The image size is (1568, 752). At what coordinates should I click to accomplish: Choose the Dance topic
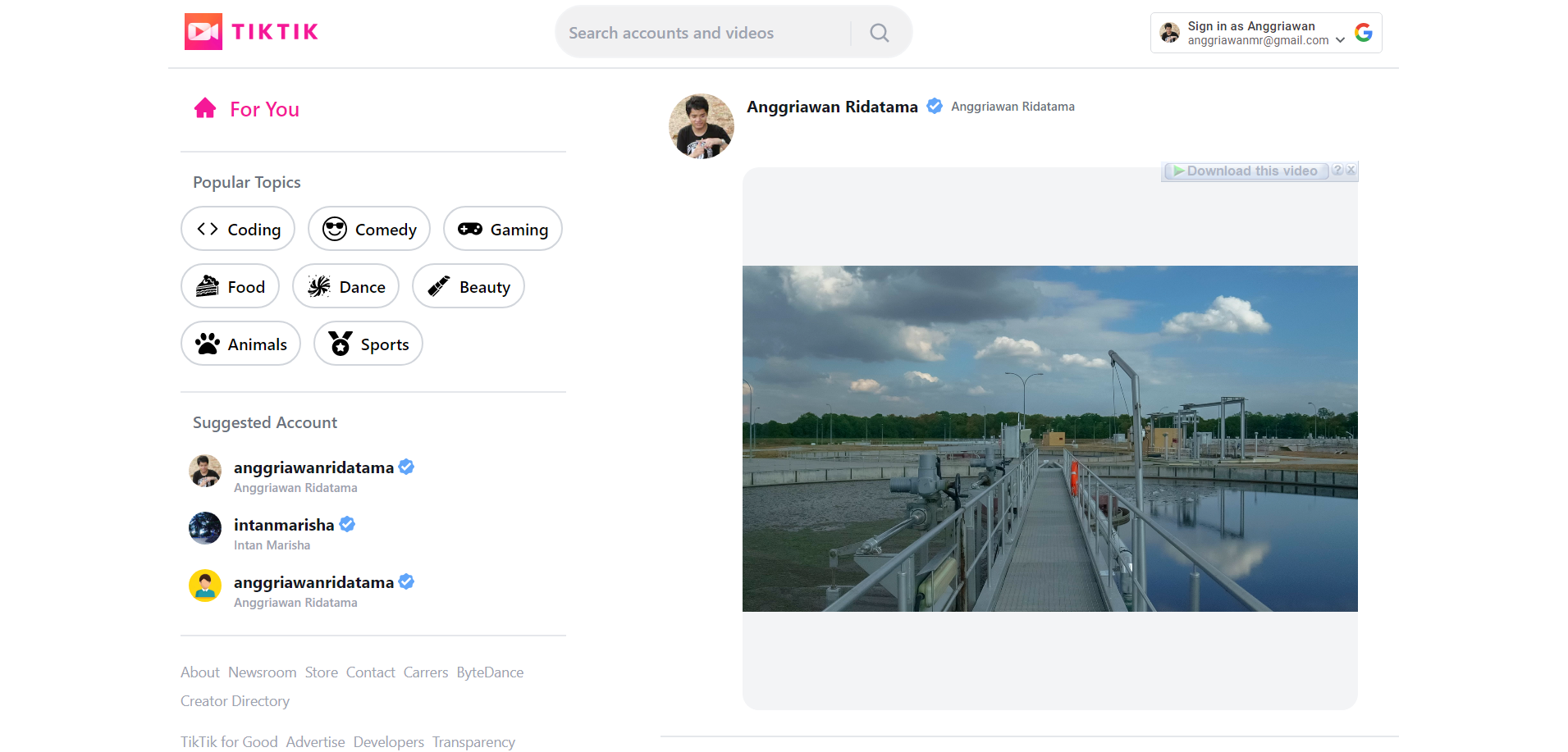click(x=345, y=286)
